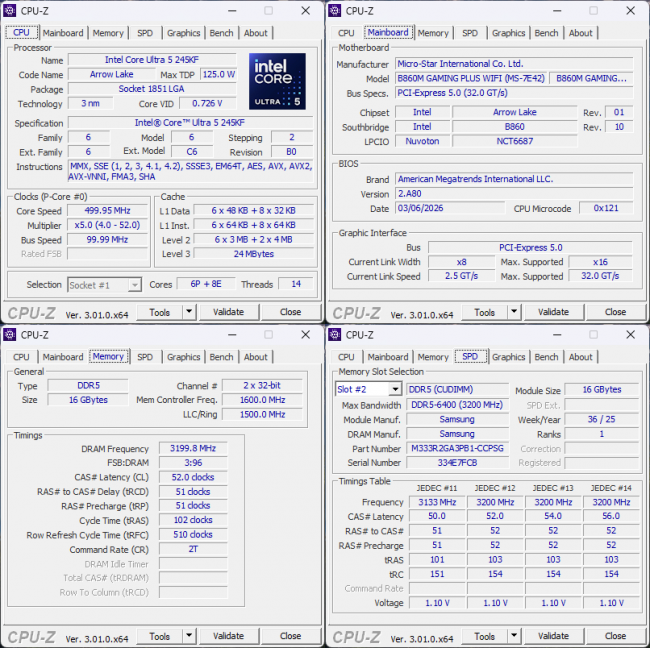Click the DRAM Frequency value '3199.8 MHz'
The height and width of the screenshot is (648, 650).
click(193, 448)
